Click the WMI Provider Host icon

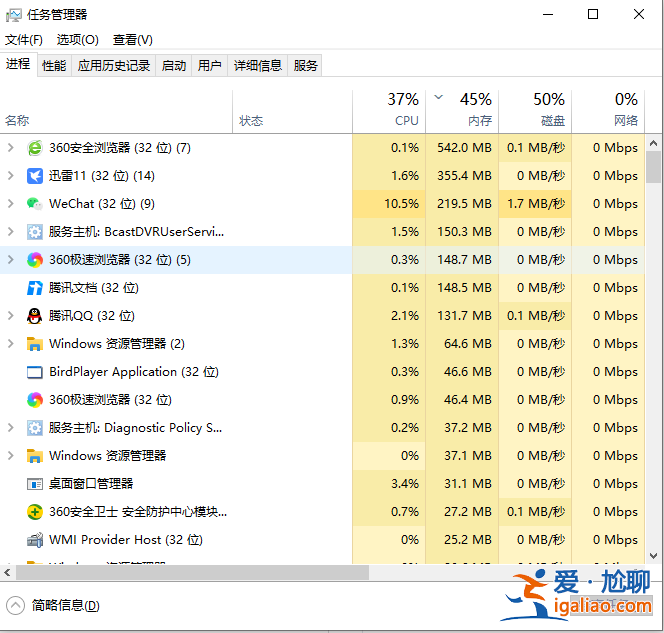[35, 540]
